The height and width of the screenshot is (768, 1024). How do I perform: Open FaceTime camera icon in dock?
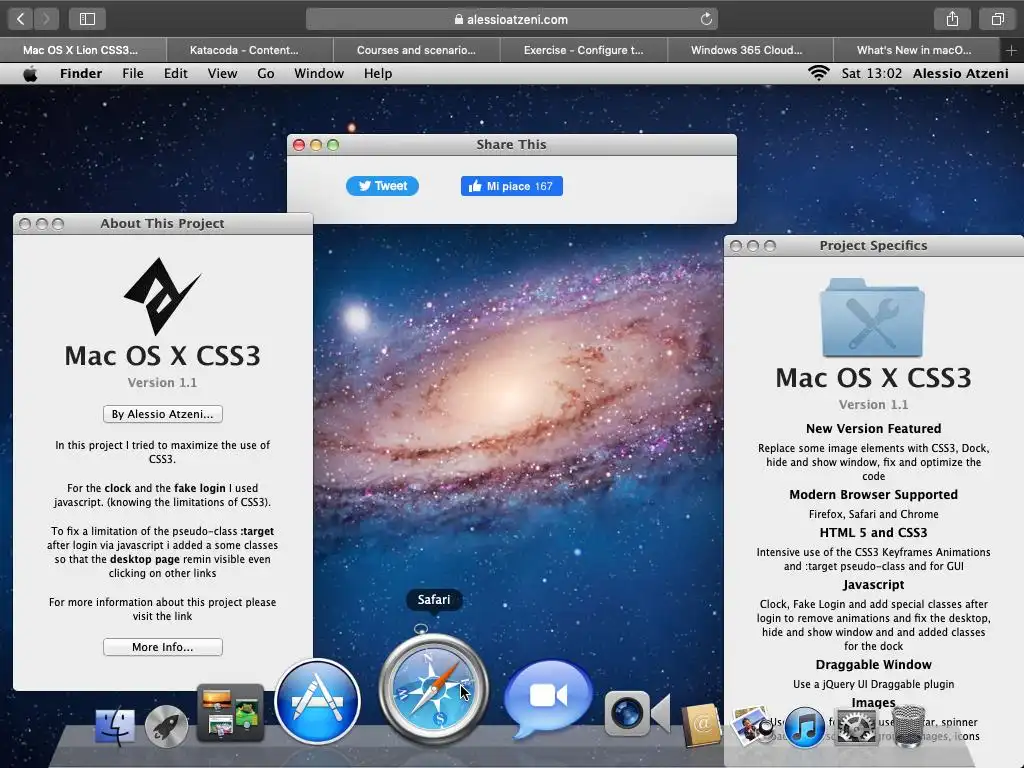point(637,713)
